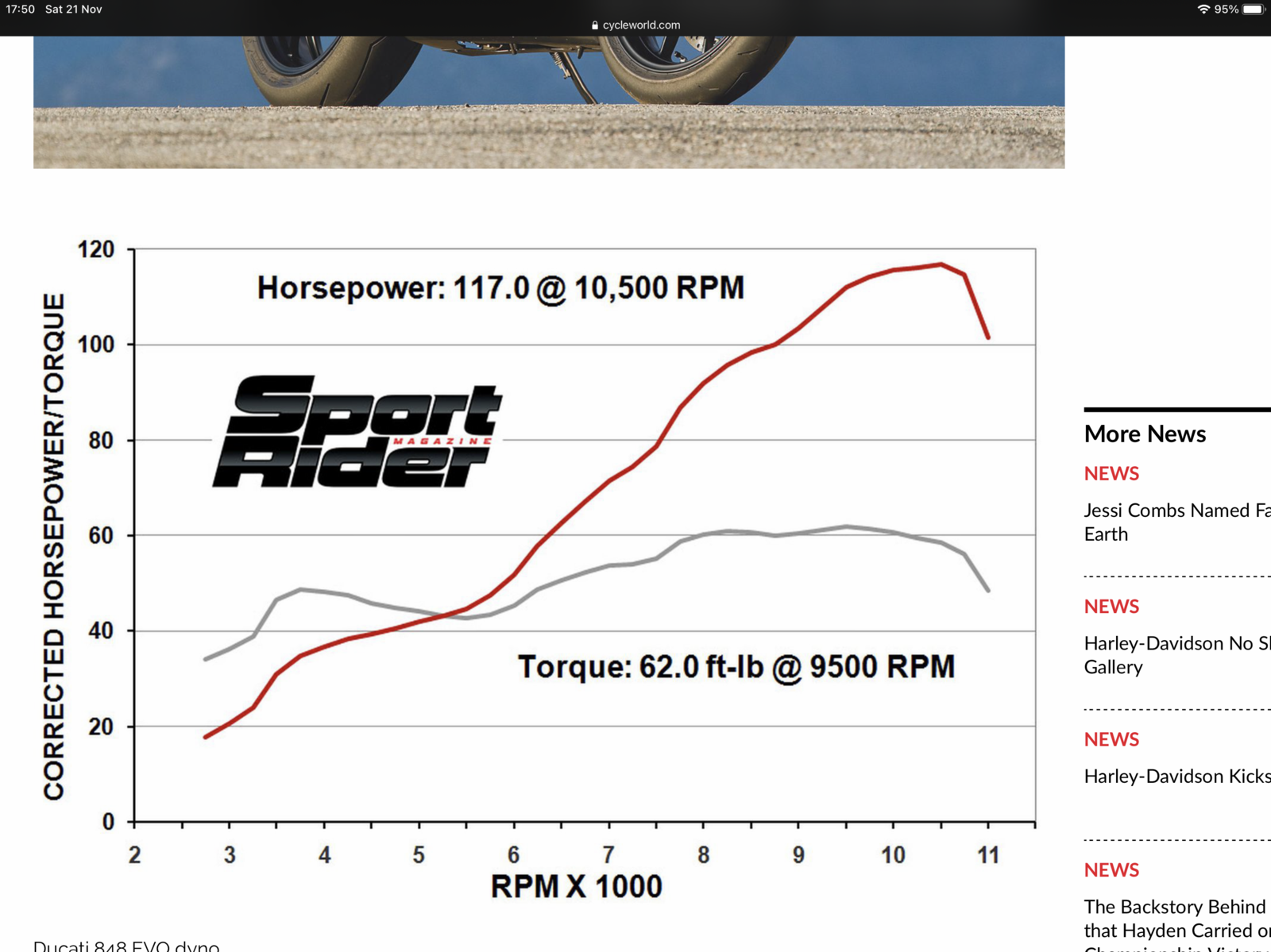1271x952 pixels.
Task: Tap the RPM X 1000 axis title
Action: [576, 886]
